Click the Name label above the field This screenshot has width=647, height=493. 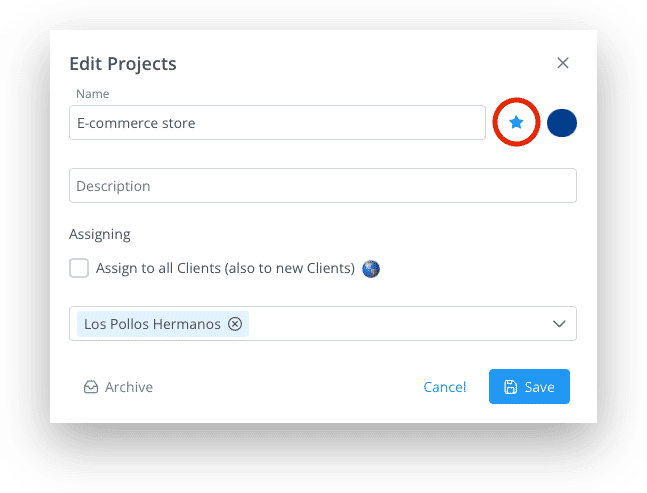pos(92,94)
